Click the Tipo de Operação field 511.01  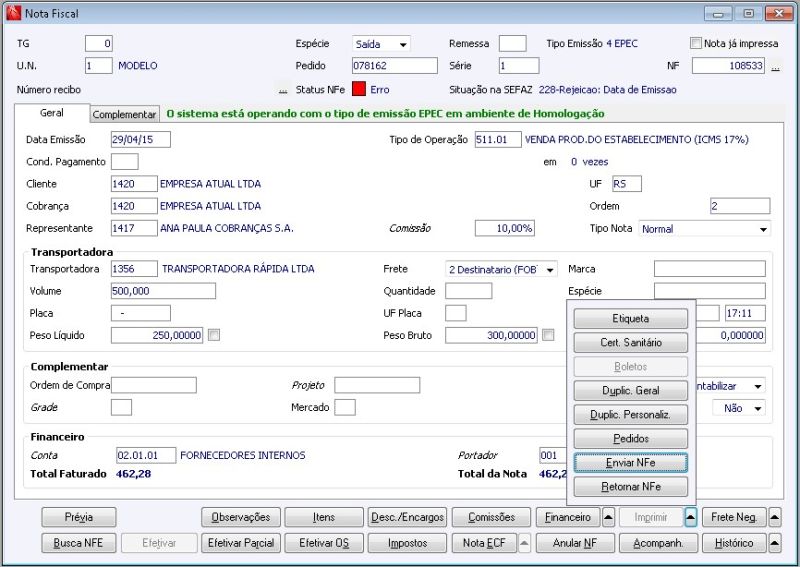coord(498,139)
